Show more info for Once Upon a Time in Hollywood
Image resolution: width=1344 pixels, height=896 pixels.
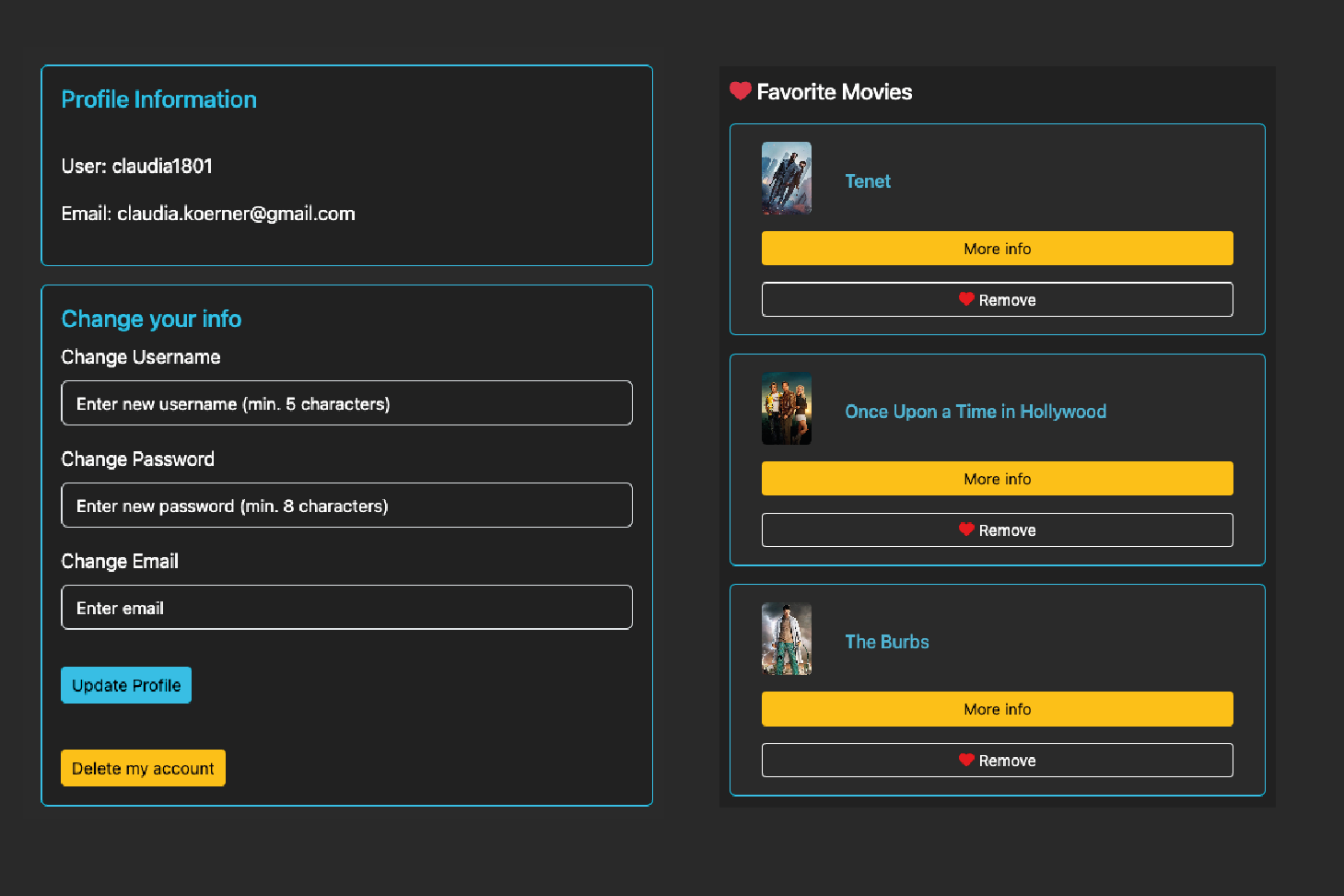pos(997,478)
